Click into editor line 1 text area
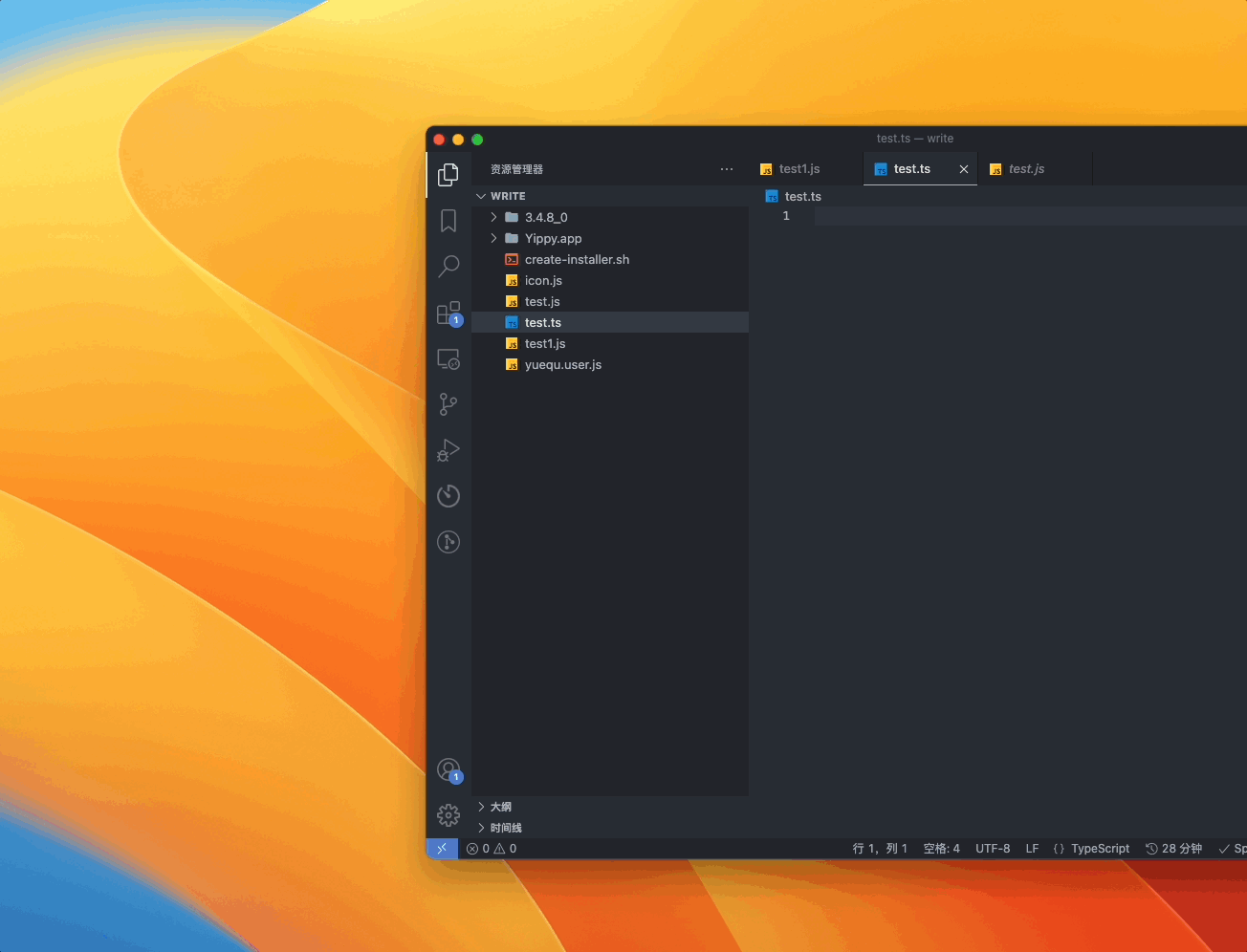Viewport: 1247px width, 952px height. [1031, 217]
